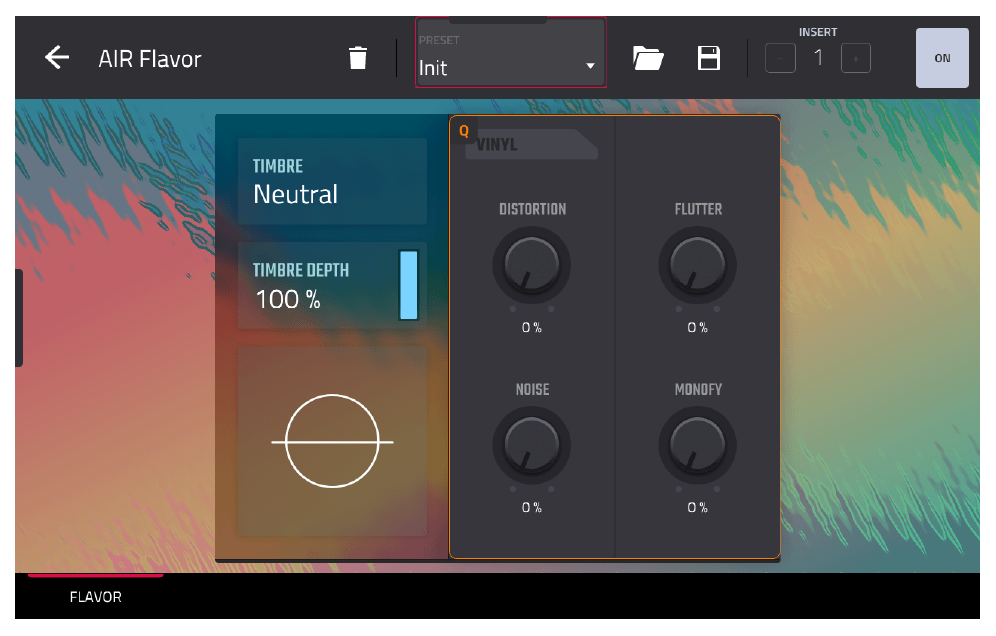Click the insert number 1
The height and width of the screenshot is (636, 996).
point(818,58)
